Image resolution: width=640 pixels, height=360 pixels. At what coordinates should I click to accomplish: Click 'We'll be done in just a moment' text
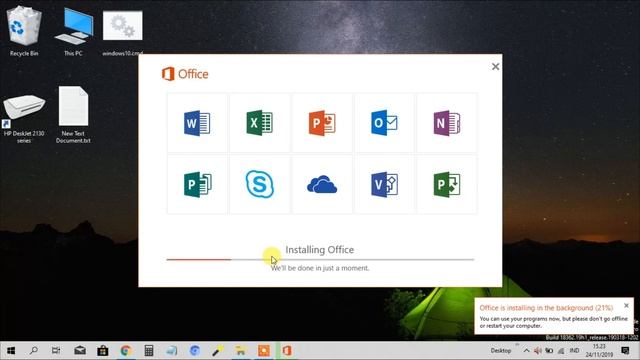click(x=320, y=268)
